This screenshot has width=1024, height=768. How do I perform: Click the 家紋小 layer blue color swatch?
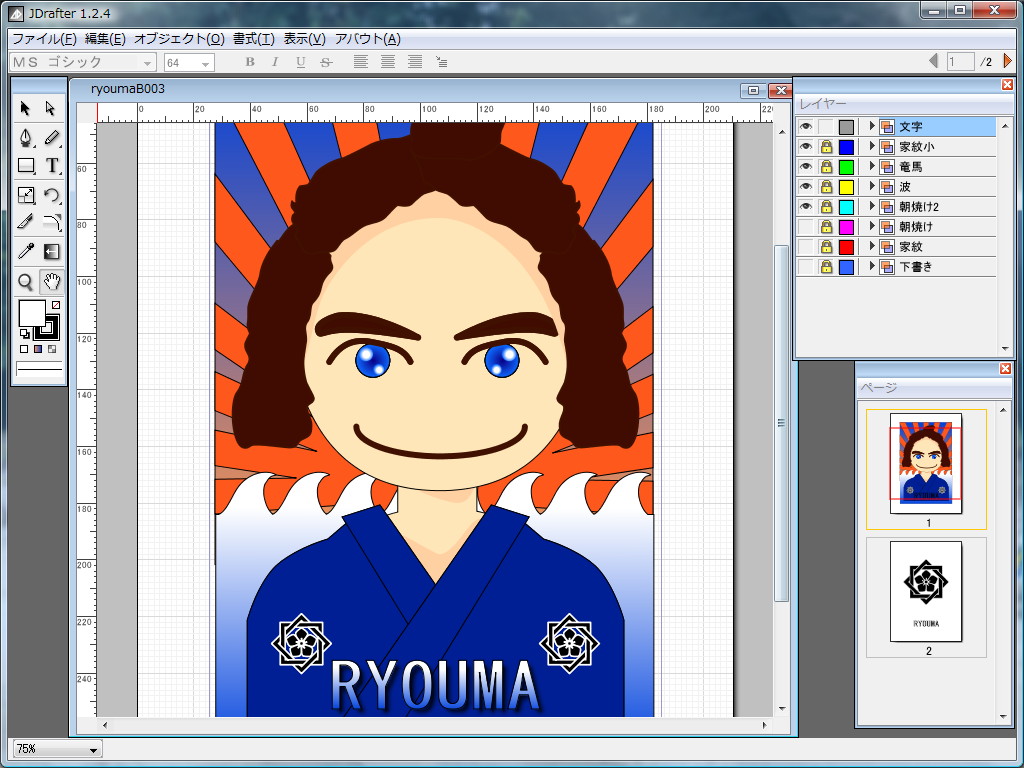[x=846, y=147]
